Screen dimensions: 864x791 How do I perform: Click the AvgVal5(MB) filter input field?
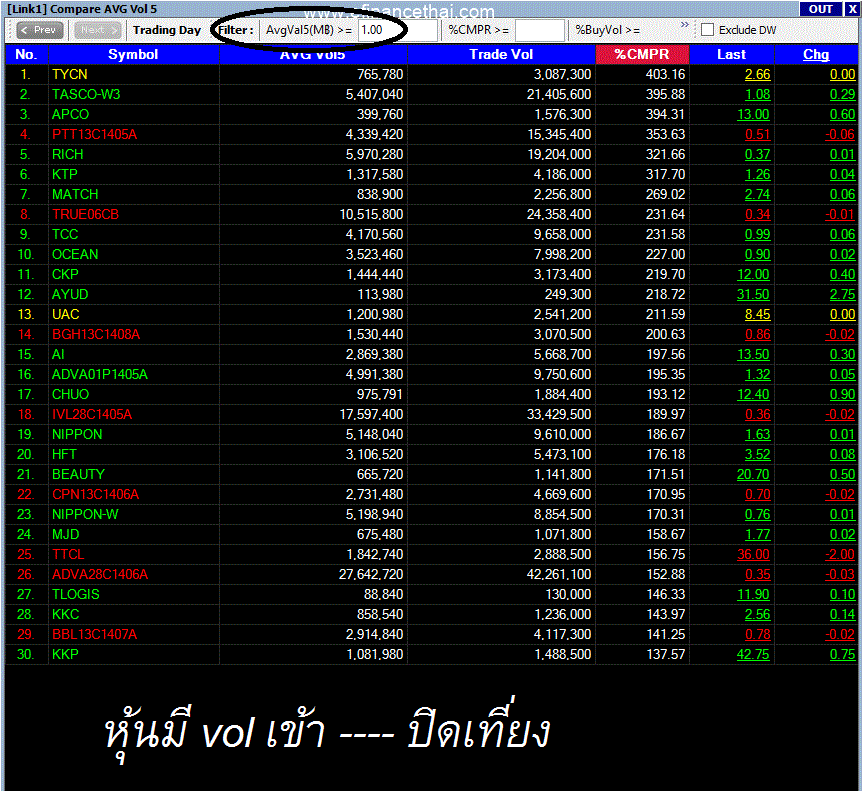coord(397,30)
